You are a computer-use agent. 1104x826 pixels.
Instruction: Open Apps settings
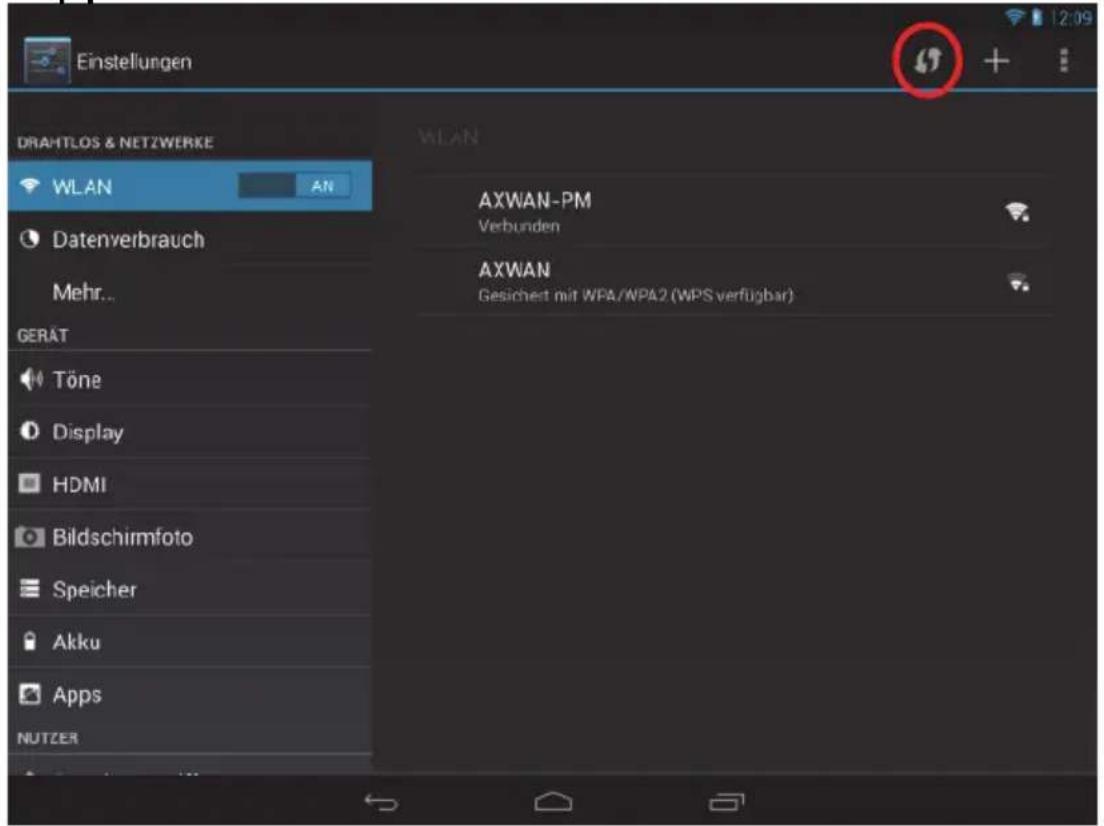[189, 695]
